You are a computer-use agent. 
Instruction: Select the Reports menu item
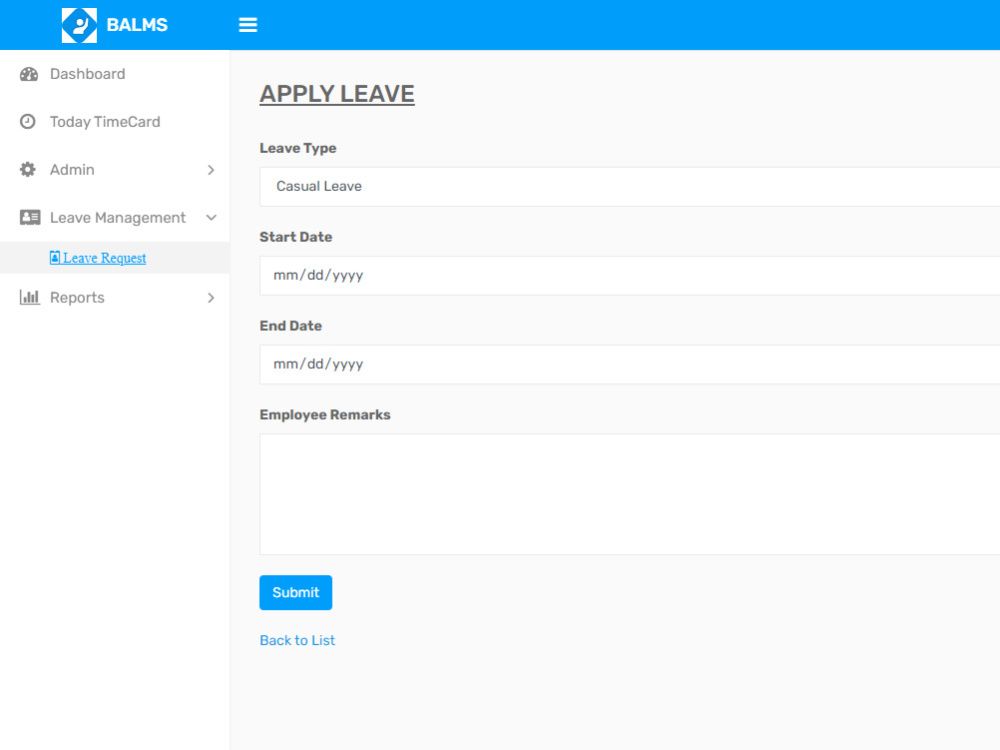coord(115,298)
